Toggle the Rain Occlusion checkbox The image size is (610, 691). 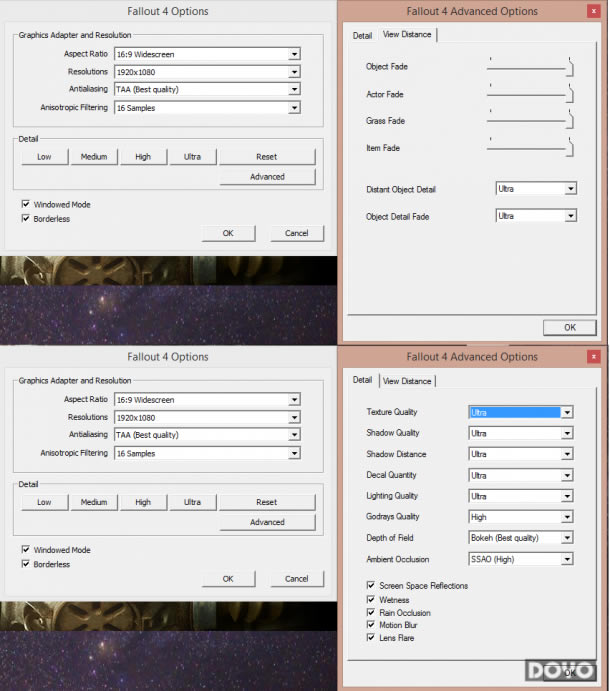[371, 613]
